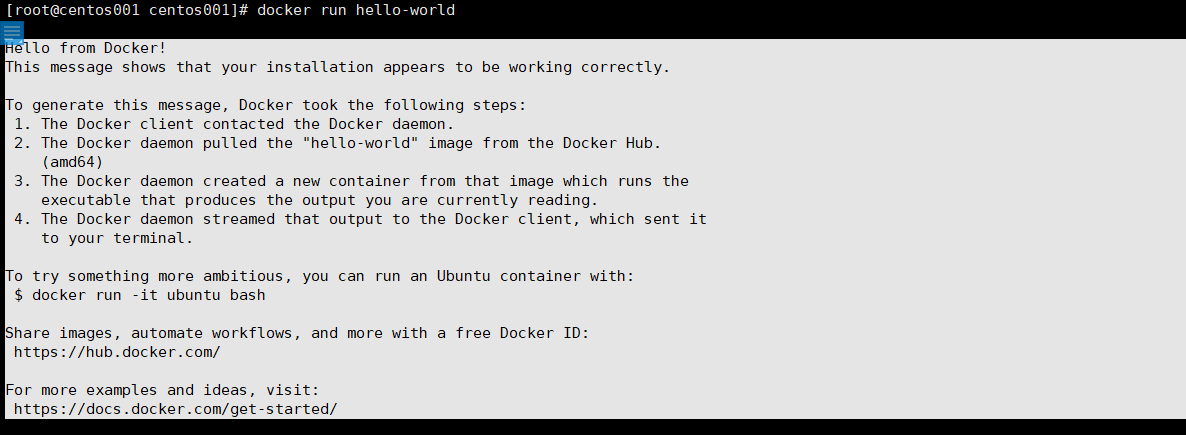Click the 'docker run -it ubuntu bash' command
Viewport: 1186px width, 435px height.
(x=148, y=295)
